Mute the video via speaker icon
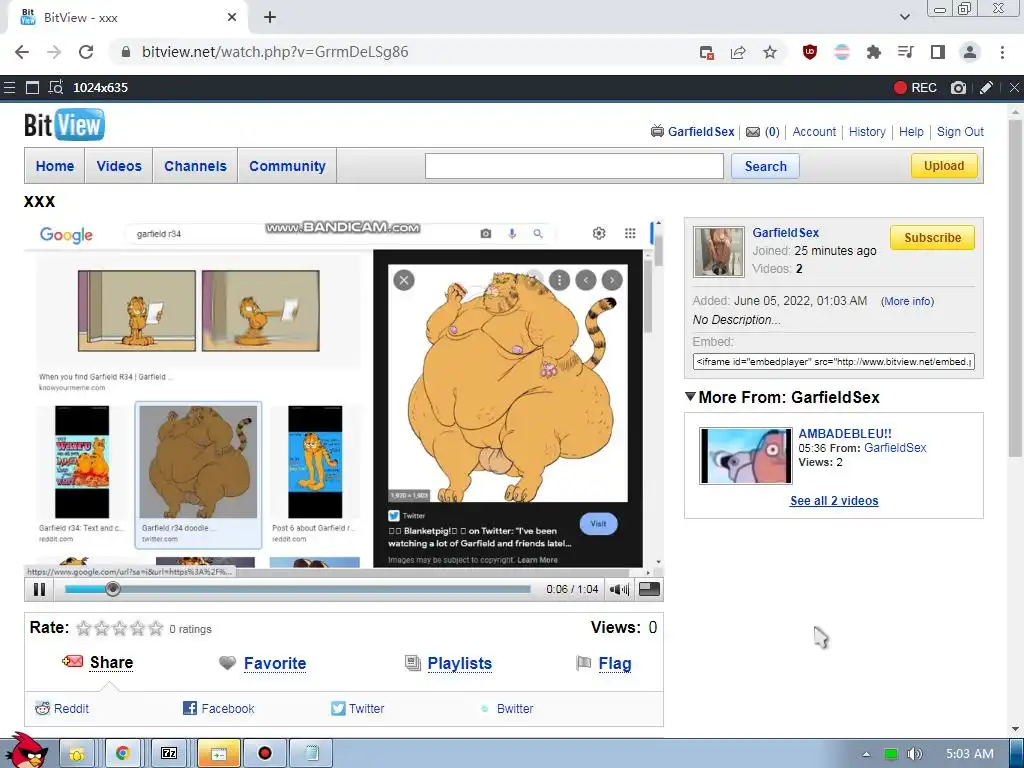 click(x=618, y=590)
